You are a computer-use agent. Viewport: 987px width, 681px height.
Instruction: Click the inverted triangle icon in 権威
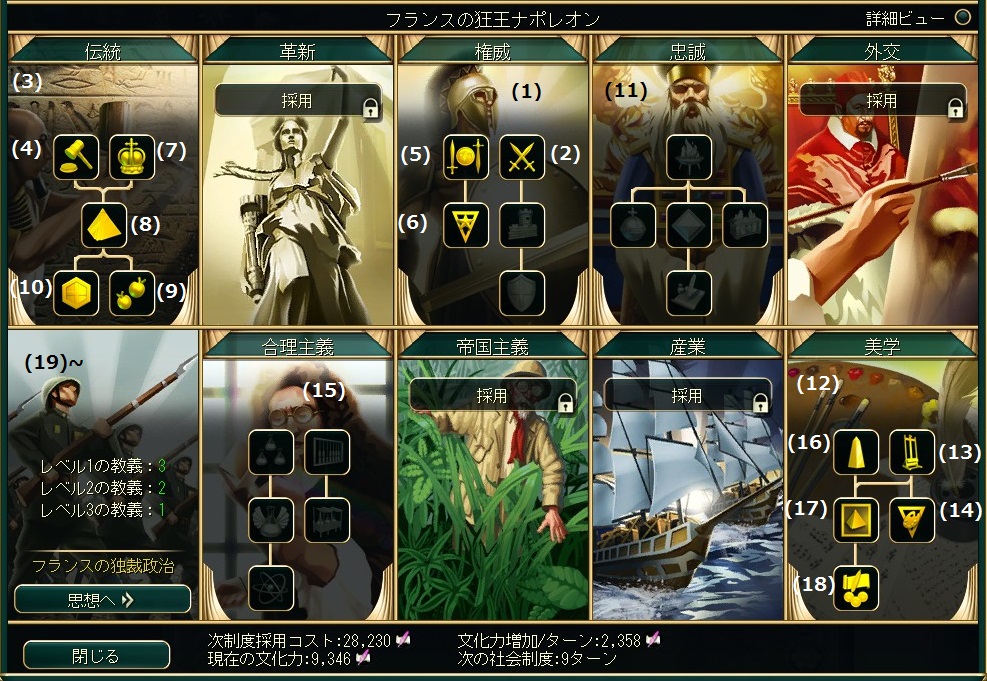(x=466, y=225)
